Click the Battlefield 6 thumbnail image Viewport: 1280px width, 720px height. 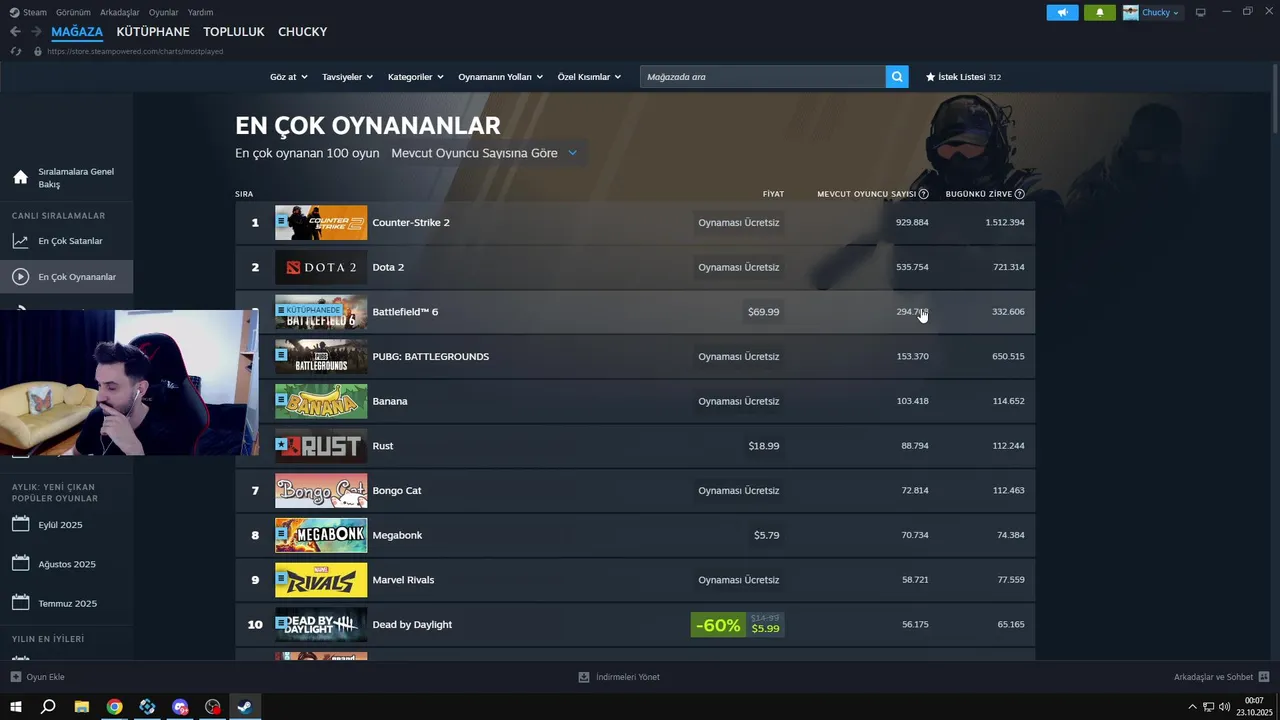coord(321,312)
